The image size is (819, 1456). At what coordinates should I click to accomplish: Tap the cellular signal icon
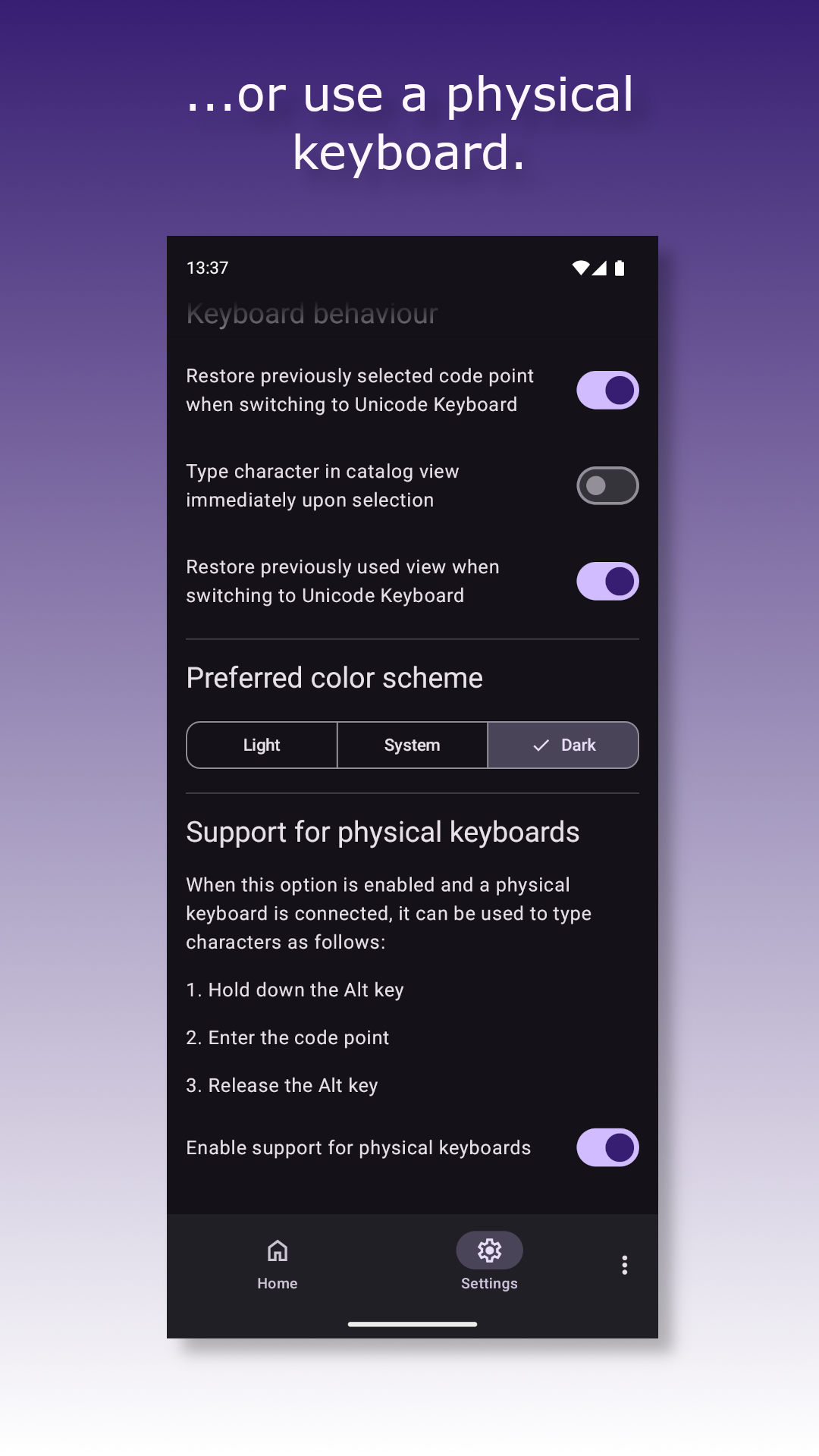pyautogui.click(x=599, y=268)
